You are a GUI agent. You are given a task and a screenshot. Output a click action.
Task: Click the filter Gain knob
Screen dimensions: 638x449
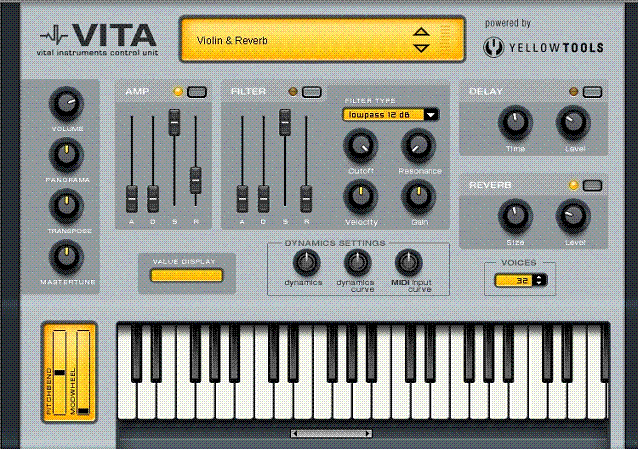tap(418, 197)
